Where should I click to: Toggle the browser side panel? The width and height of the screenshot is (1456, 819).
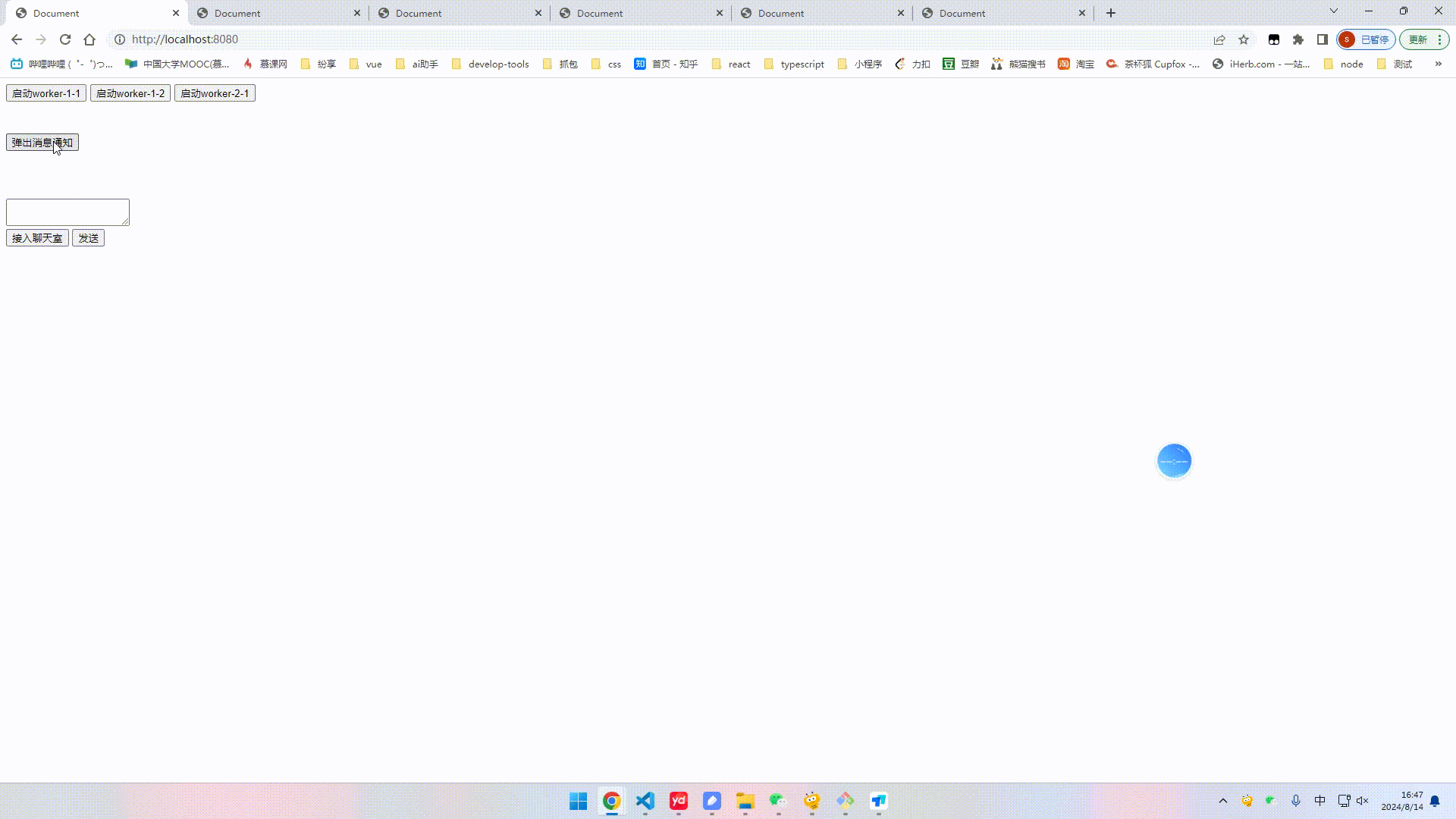tap(1322, 39)
